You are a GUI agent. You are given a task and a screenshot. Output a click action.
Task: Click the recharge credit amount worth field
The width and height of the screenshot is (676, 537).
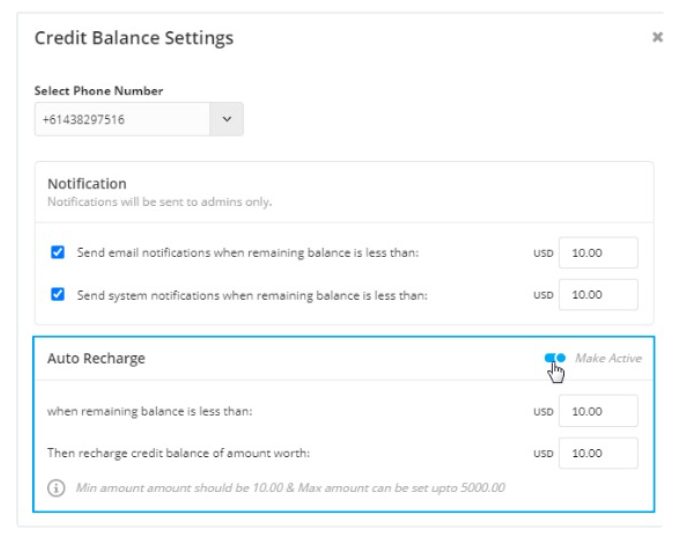(x=598, y=453)
